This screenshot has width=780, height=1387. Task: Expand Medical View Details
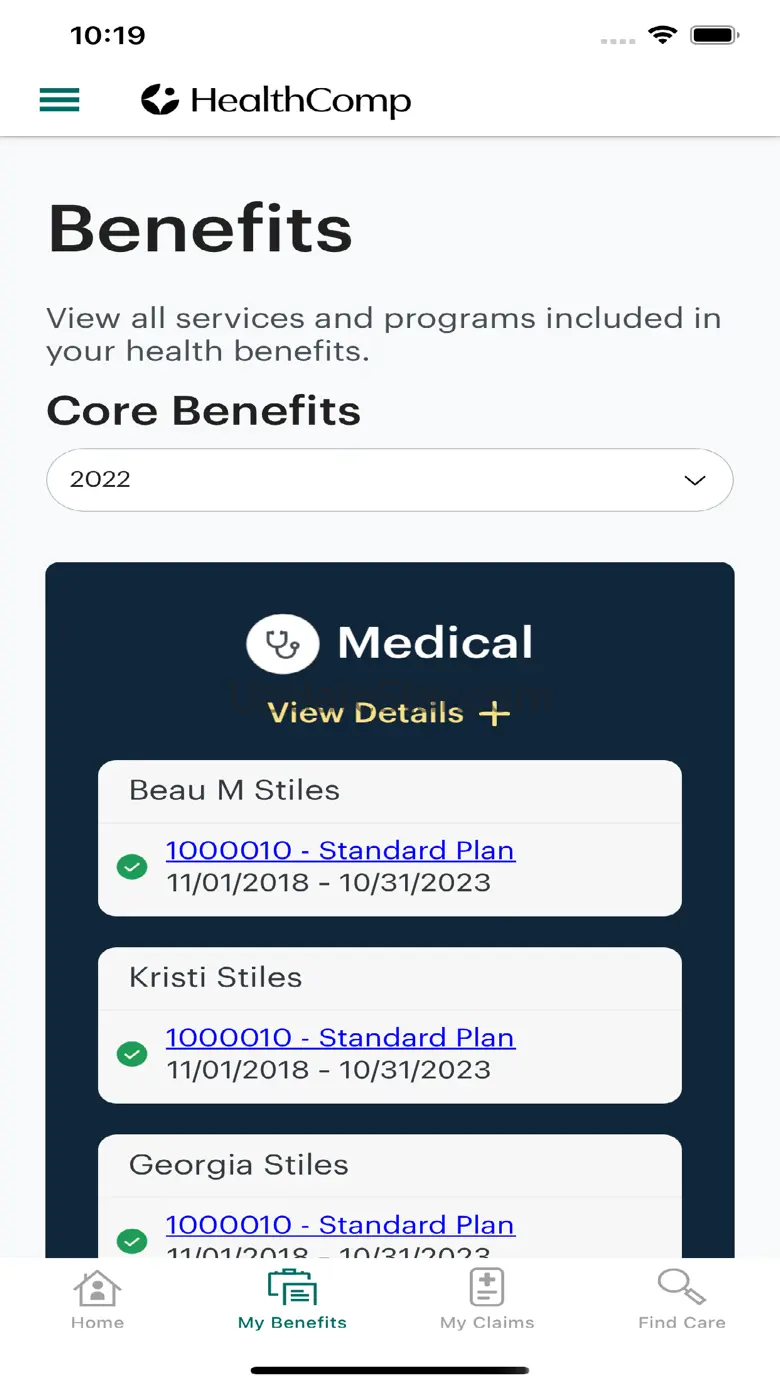click(x=366, y=713)
